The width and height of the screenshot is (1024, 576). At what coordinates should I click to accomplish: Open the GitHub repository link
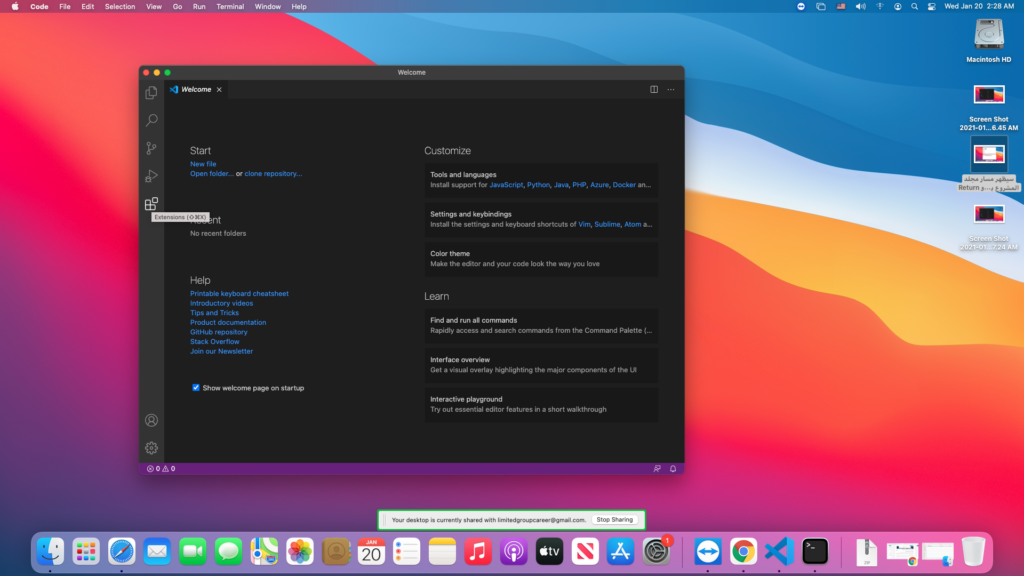(x=219, y=332)
